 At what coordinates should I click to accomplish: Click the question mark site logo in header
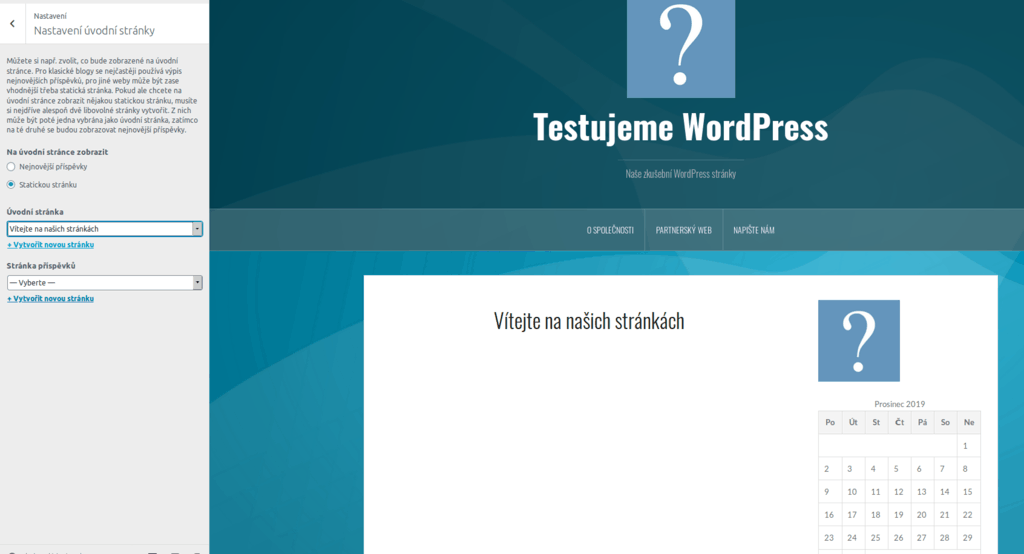(x=680, y=48)
